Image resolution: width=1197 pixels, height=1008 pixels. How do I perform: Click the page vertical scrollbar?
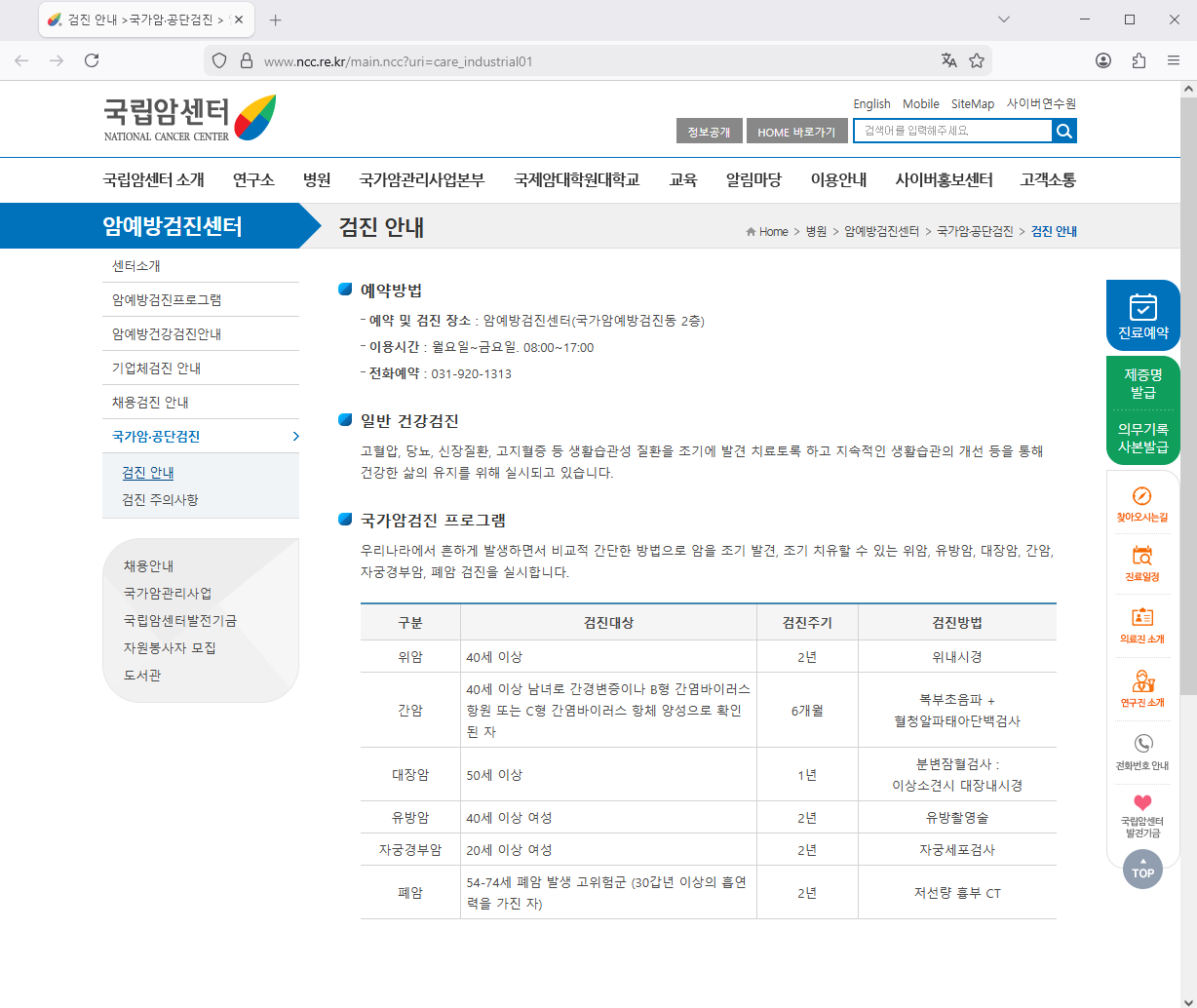pos(1187,390)
